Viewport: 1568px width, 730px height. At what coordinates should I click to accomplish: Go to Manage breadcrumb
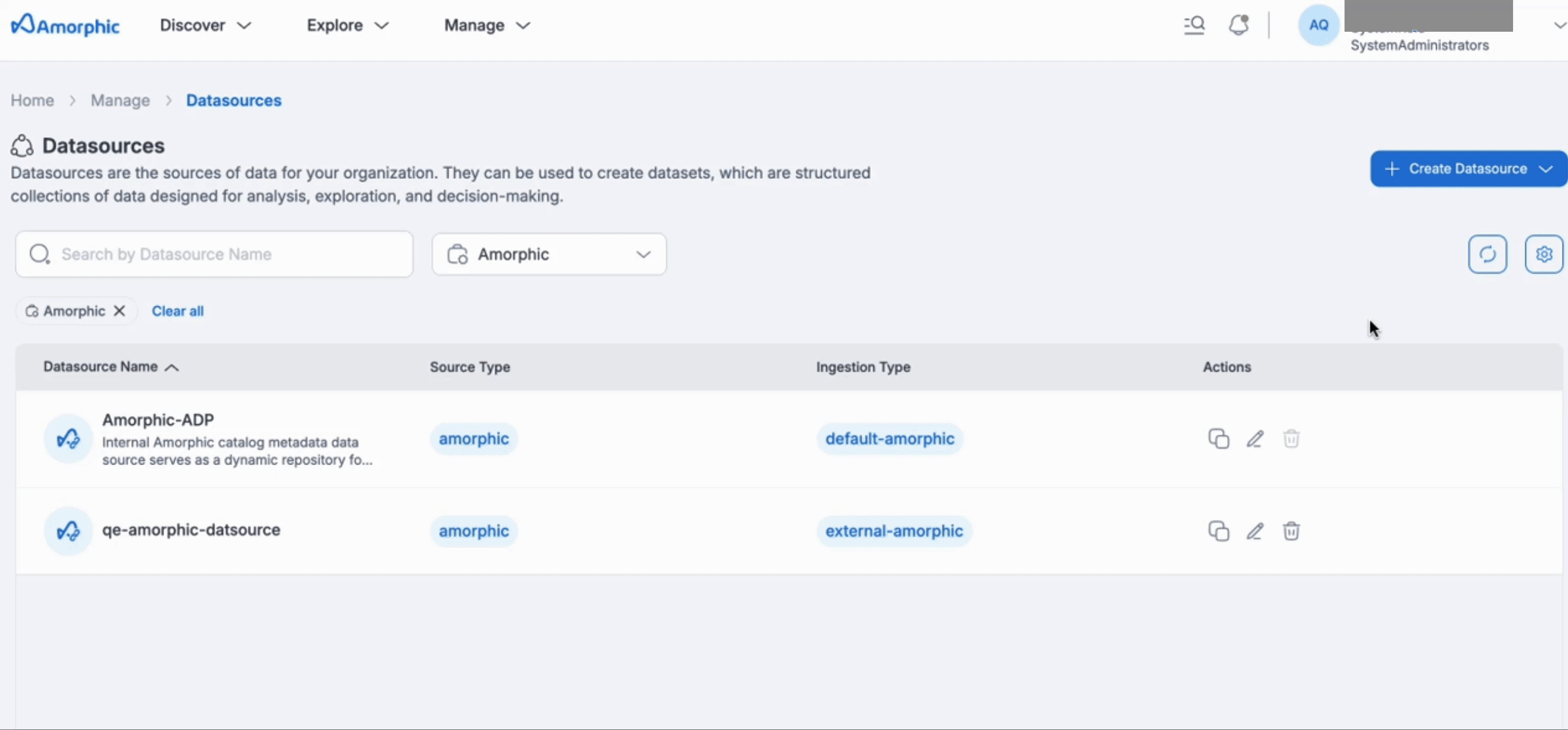coord(120,100)
